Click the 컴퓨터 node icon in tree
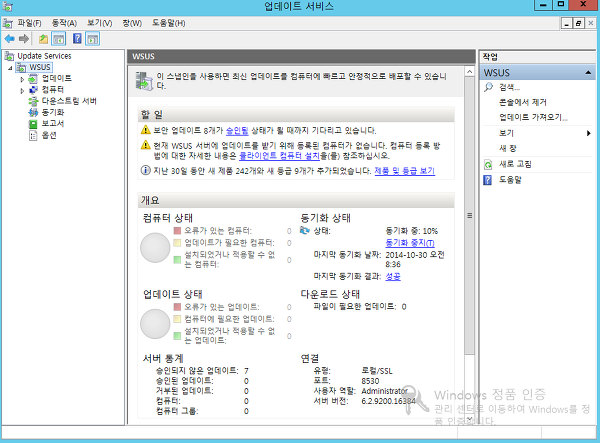The height and width of the screenshot is (443, 600). (33, 90)
